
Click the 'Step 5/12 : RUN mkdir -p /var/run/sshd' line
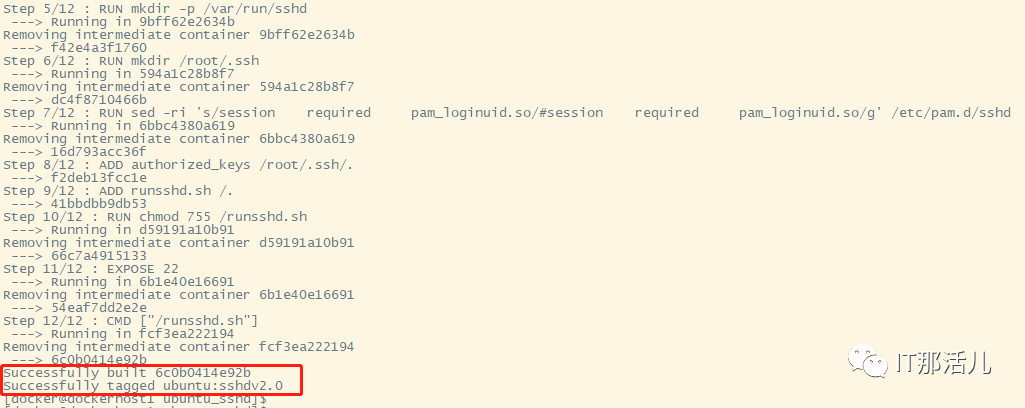click(155, 8)
